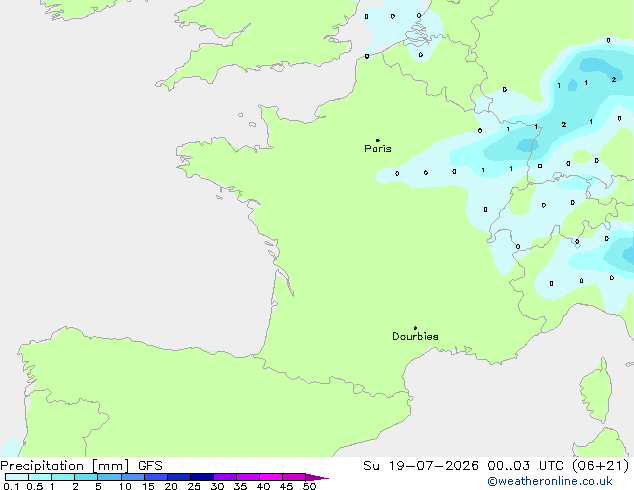
Task: Pick the legend swatch between 0.1 and 0.5
Action: [17, 477]
